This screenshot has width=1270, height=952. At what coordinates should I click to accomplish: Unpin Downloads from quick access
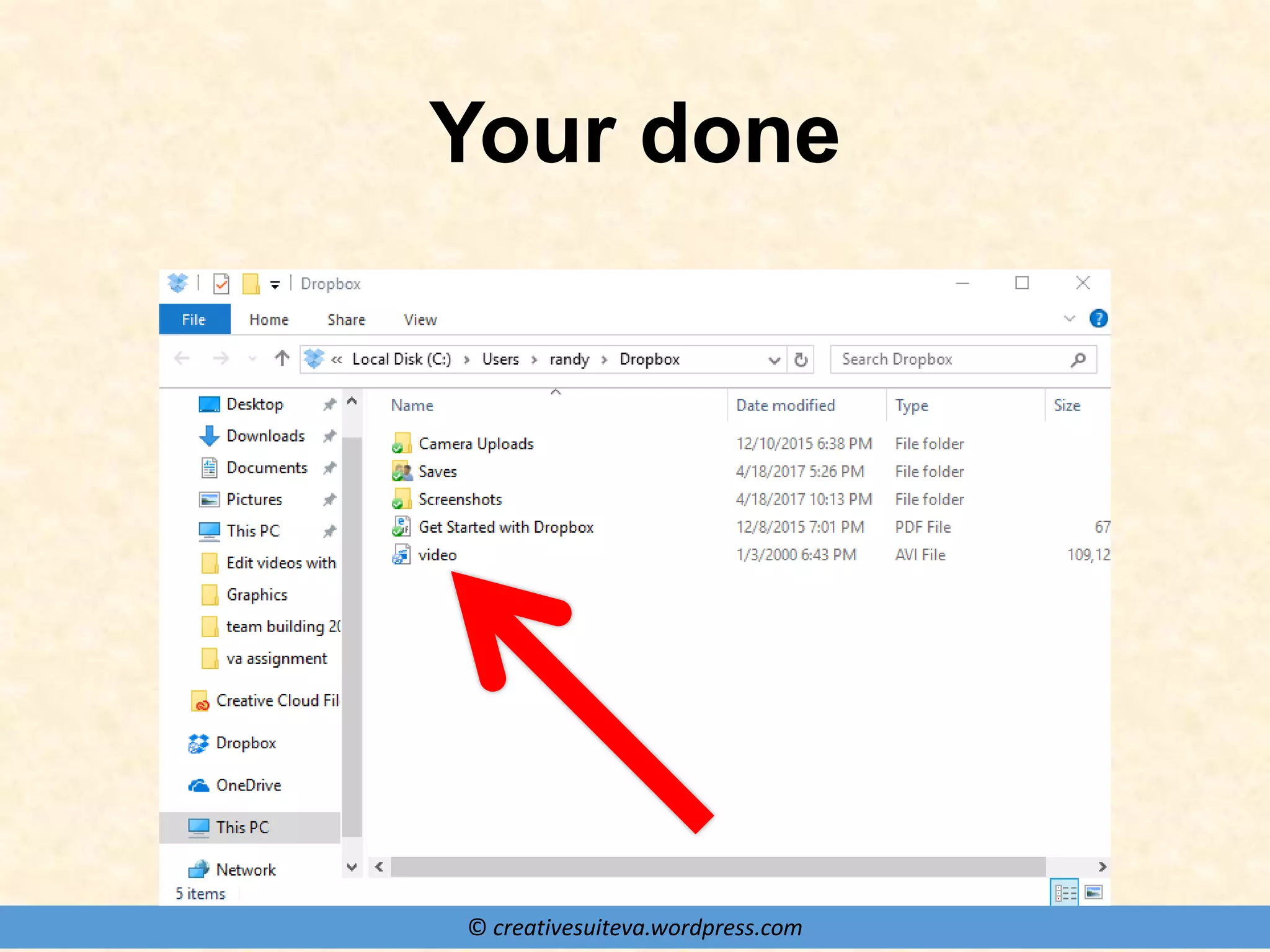329,436
